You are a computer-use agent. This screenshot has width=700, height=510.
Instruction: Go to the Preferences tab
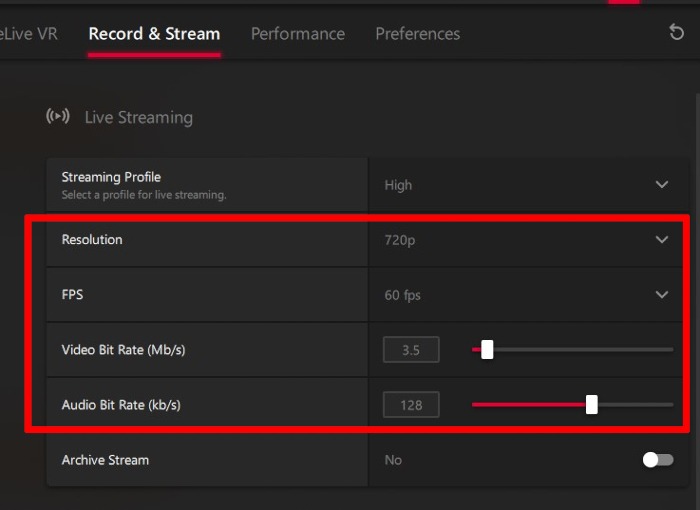[x=417, y=34]
